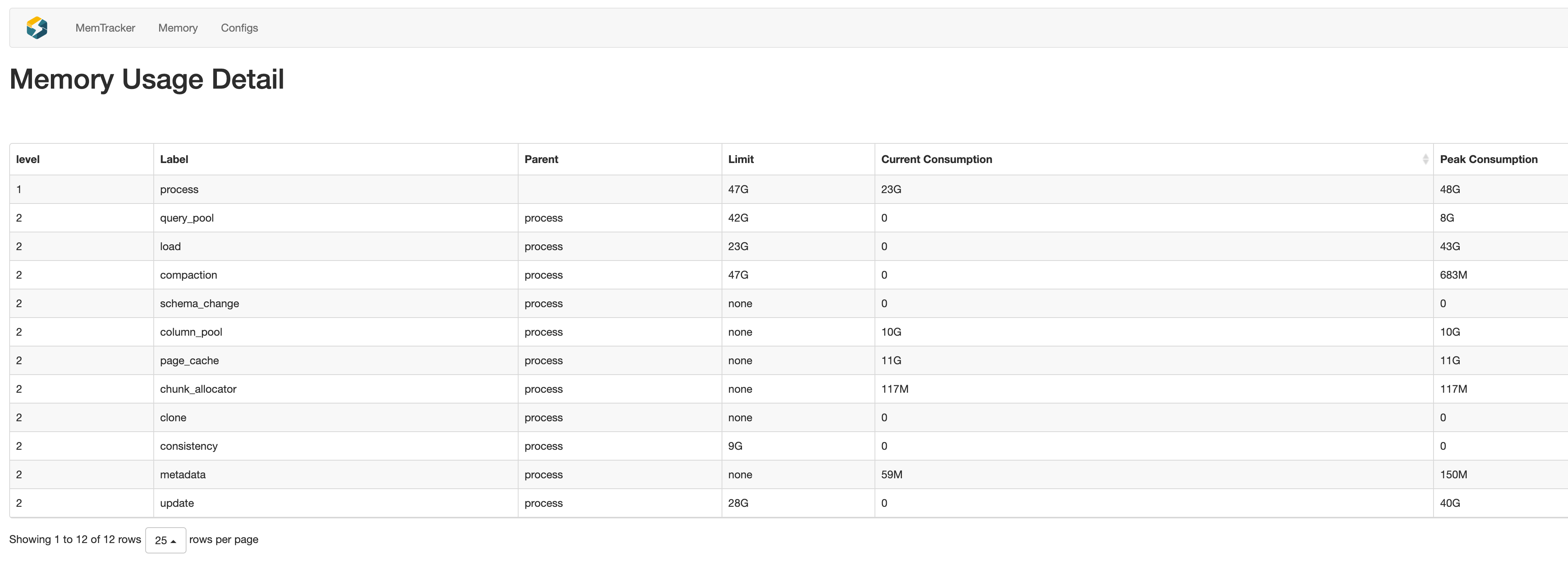Click the 42G limit of query_pool
1568x565 pixels.
tap(739, 218)
